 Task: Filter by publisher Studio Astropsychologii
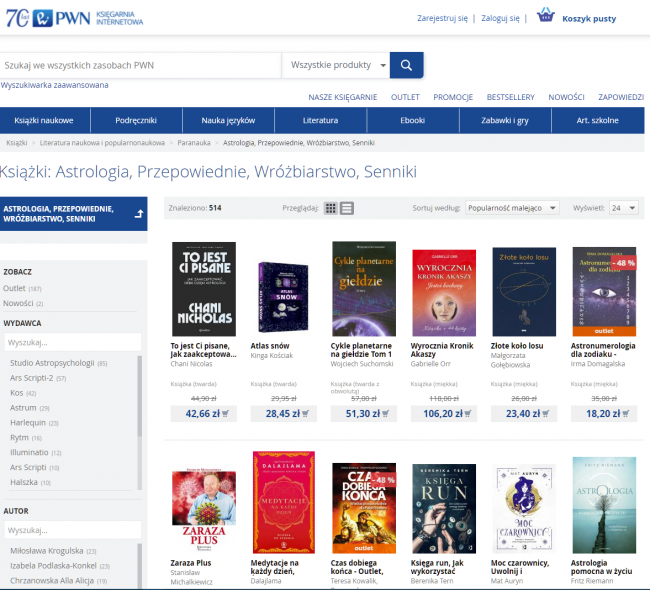click(x=52, y=363)
